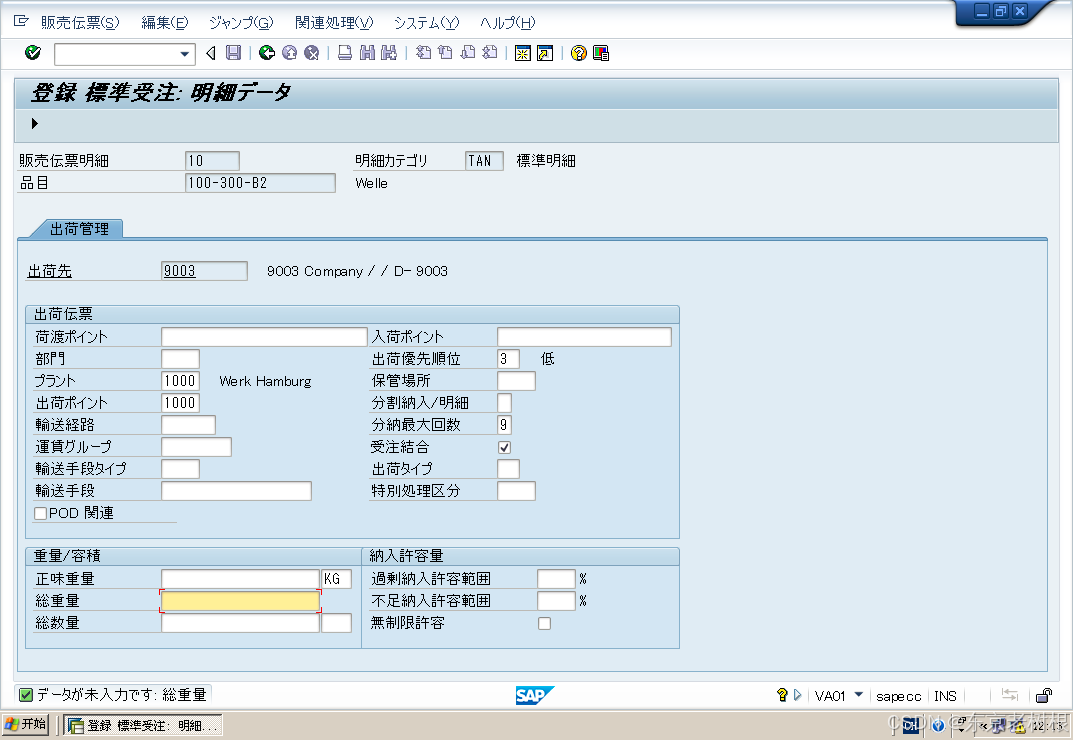Click the 入荷ポイント input field

click(584, 337)
